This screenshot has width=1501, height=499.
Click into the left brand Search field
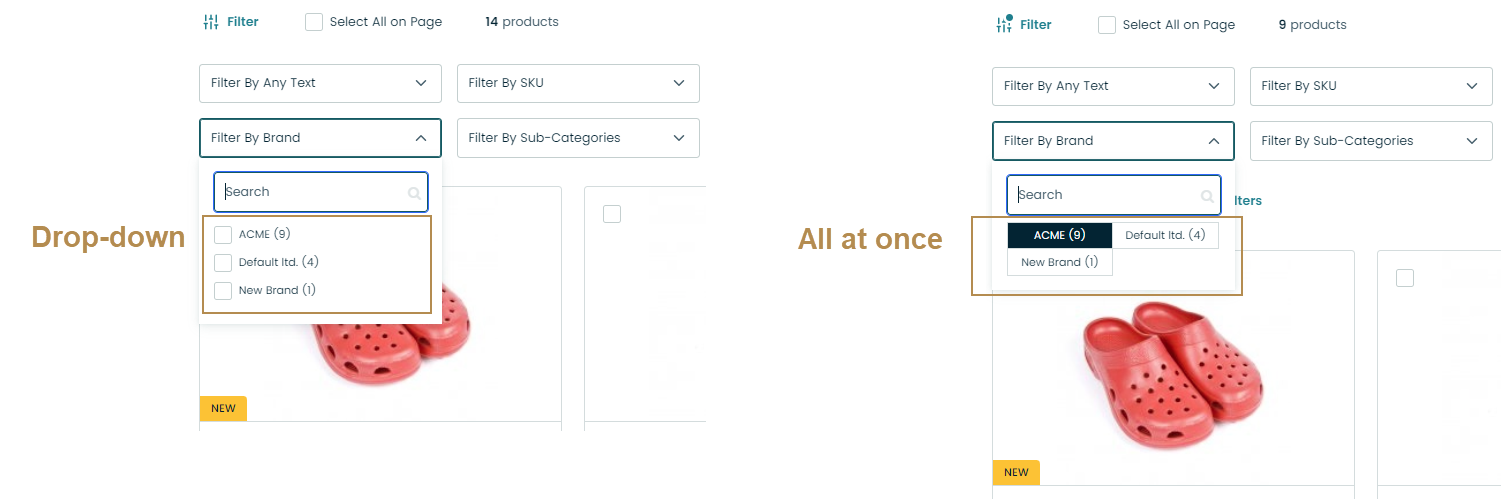(310, 192)
